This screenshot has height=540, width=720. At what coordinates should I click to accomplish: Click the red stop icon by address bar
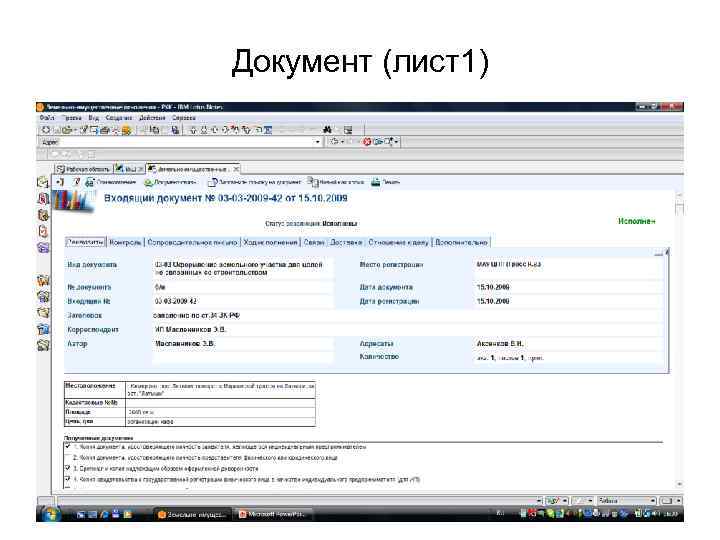367,142
